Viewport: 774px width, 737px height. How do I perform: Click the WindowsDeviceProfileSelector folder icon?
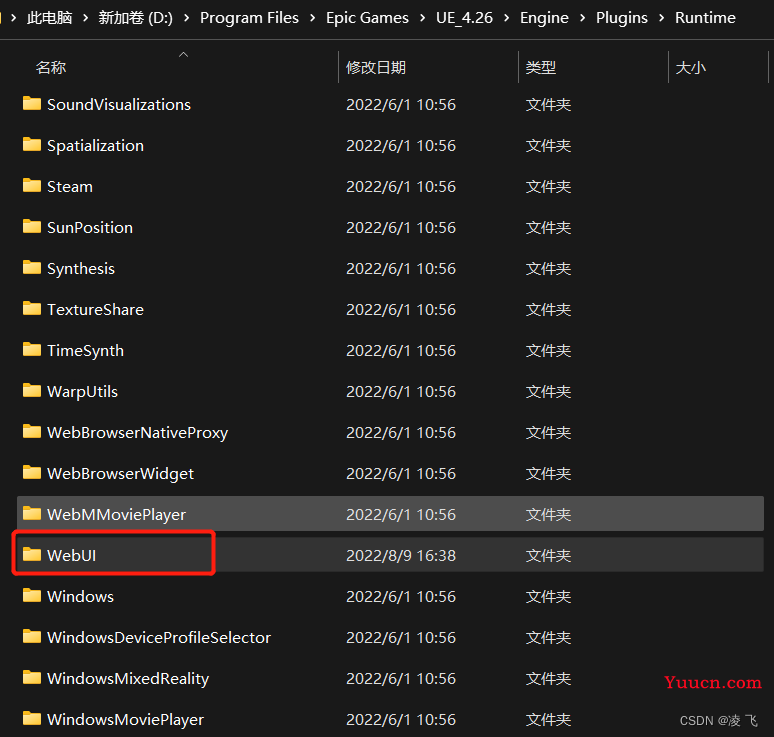32,636
